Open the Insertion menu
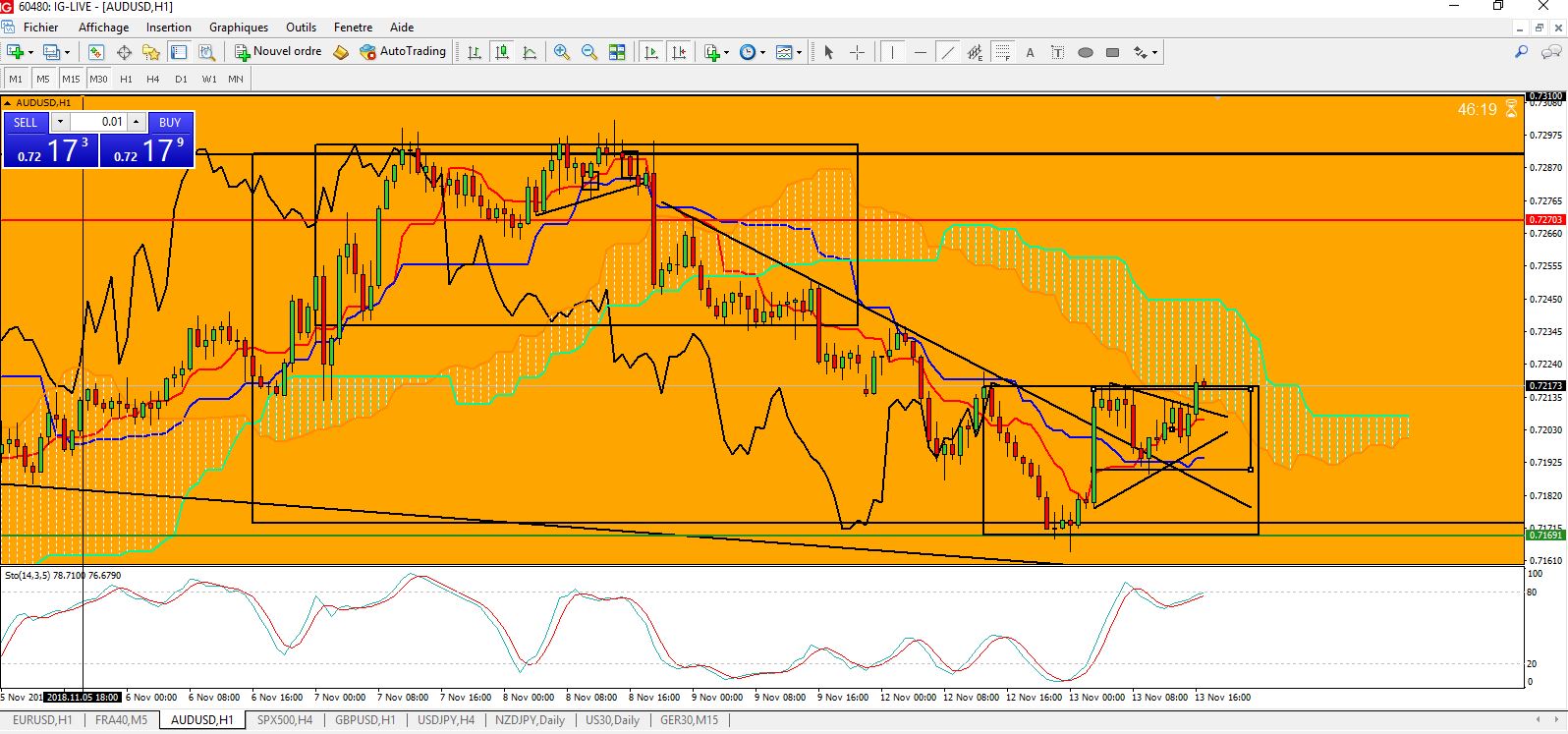This screenshot has width=1568, height=734. [169, 28]
